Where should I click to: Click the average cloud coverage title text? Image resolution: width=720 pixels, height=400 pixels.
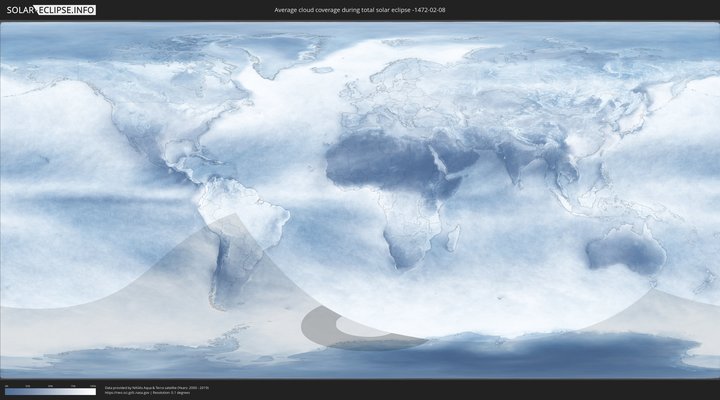coord(359,10)
